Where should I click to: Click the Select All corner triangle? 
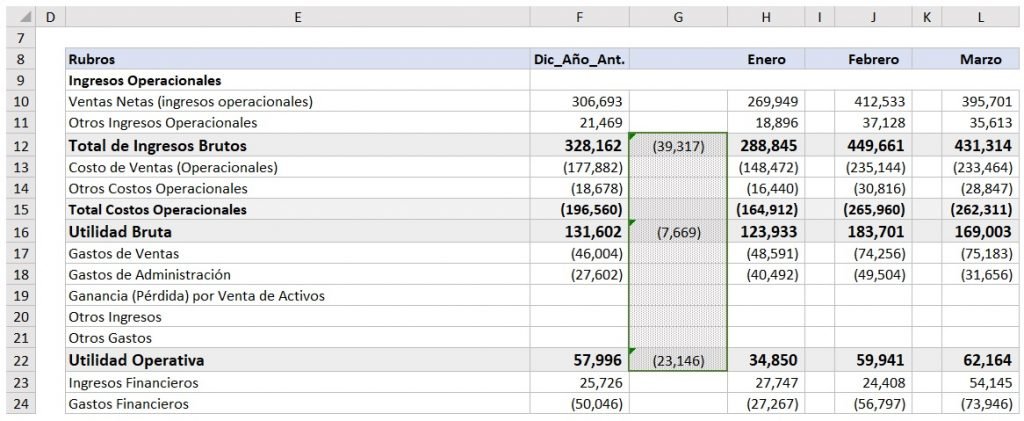(23, 17)
